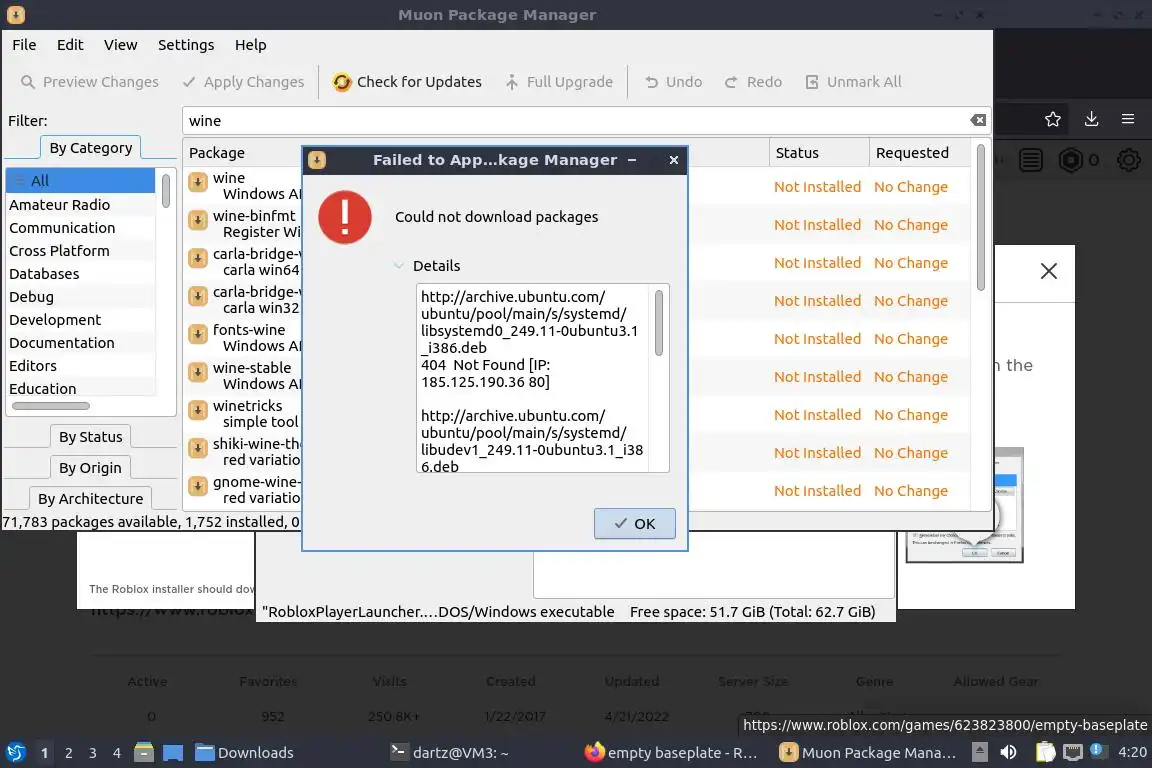Switch to Firefox empty baseplate taskbar entry

pos(671,753)
